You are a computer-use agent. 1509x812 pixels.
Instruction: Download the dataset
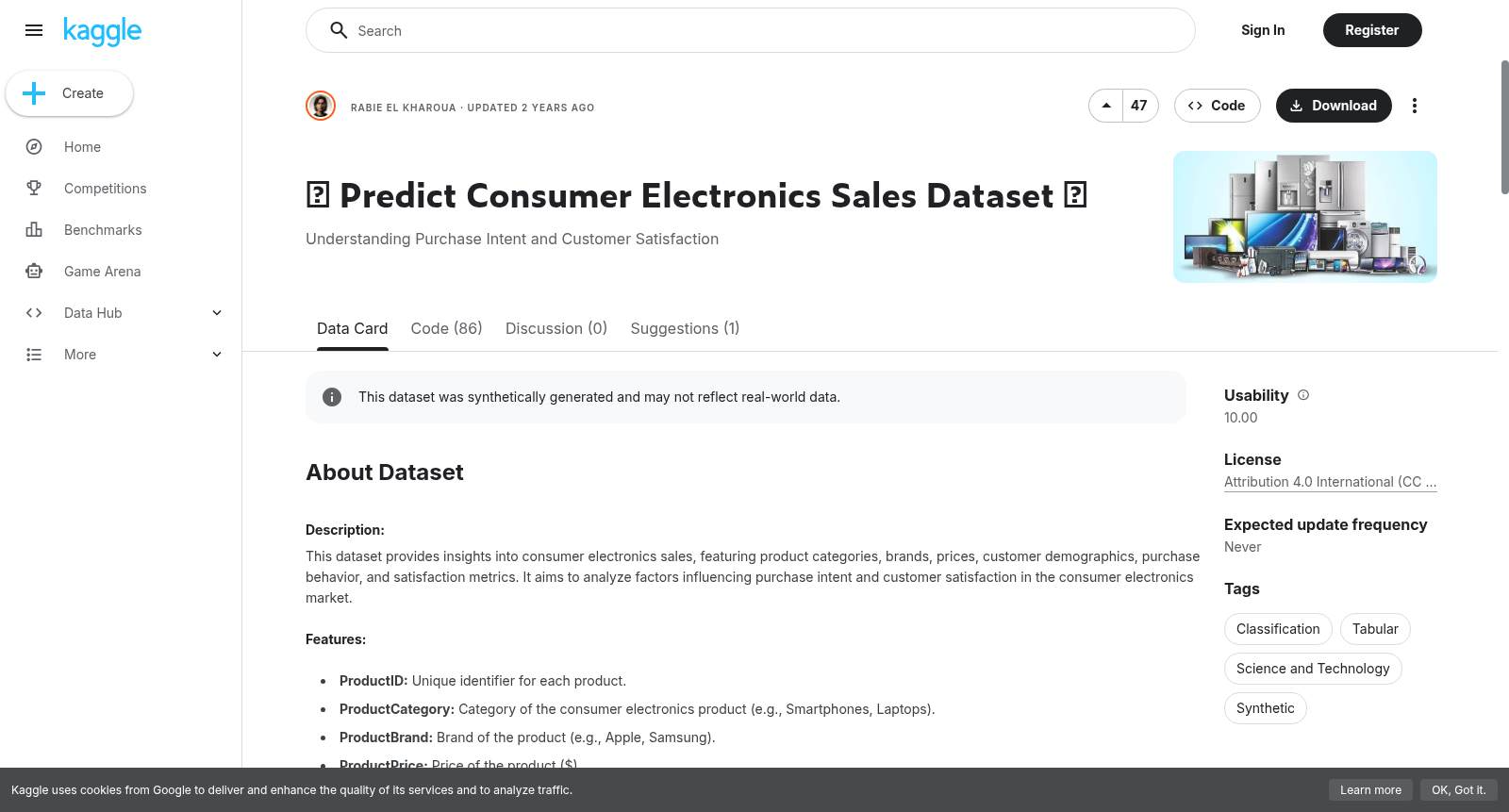[1334, 106]
